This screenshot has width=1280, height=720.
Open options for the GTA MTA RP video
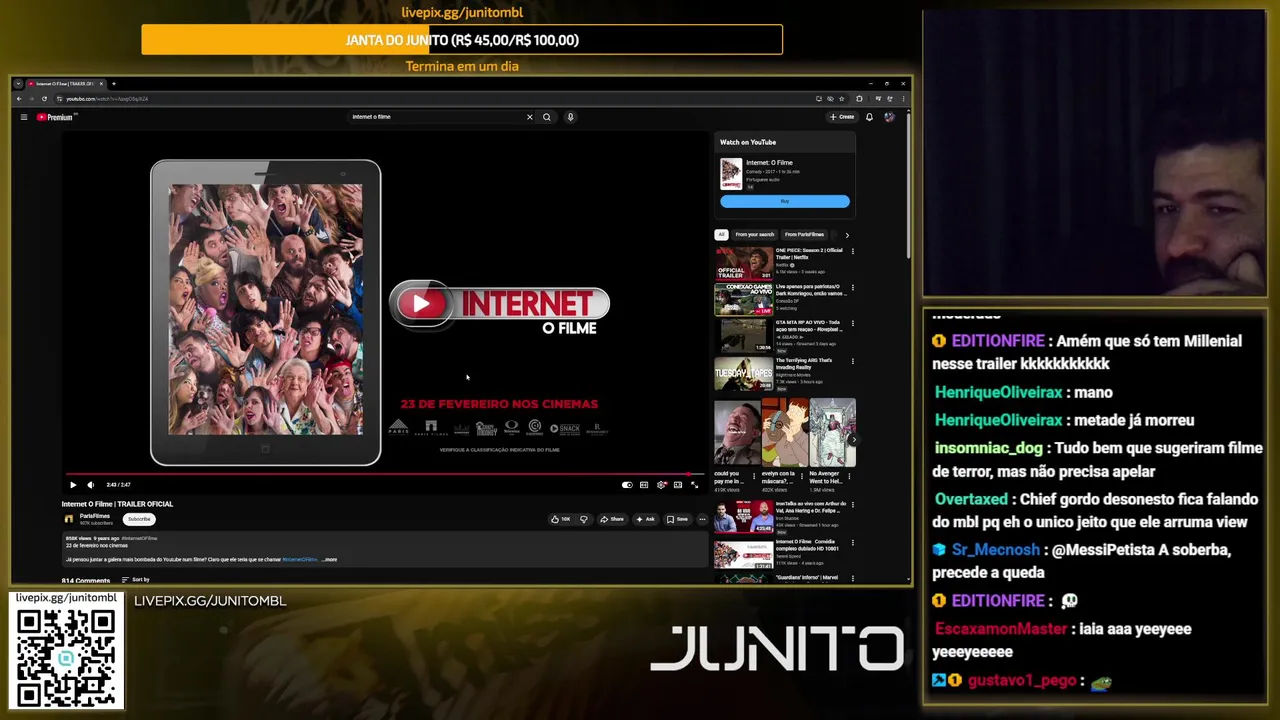(x=853, y=325)
